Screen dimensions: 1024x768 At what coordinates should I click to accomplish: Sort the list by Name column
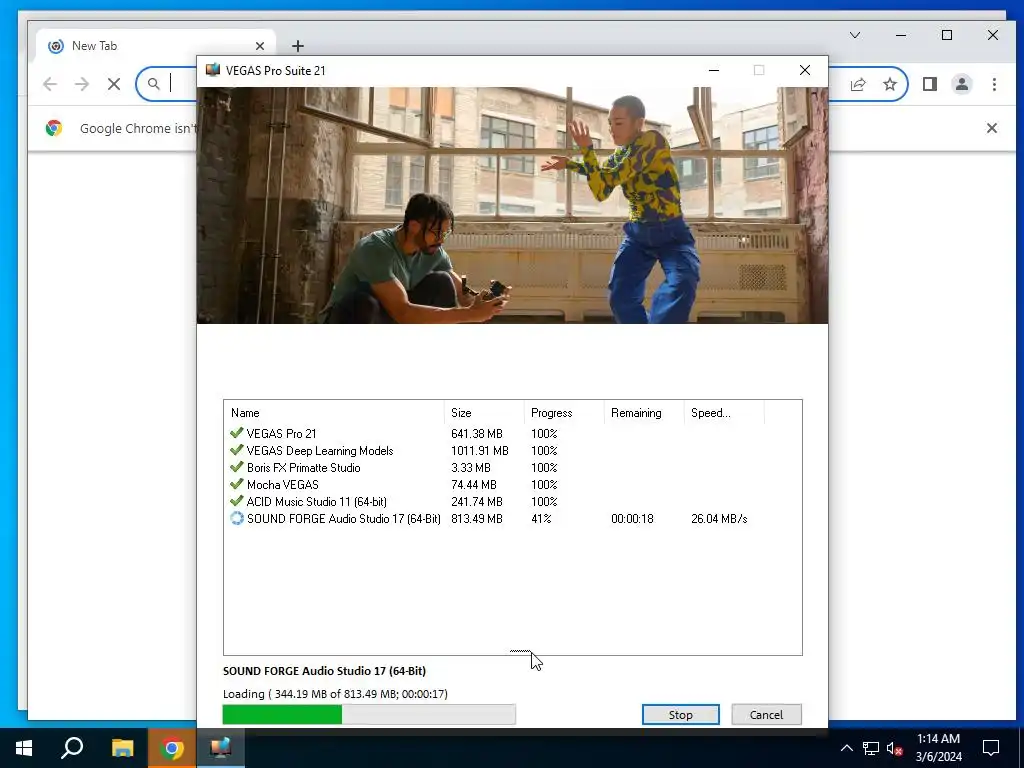[x=334, y=413]
